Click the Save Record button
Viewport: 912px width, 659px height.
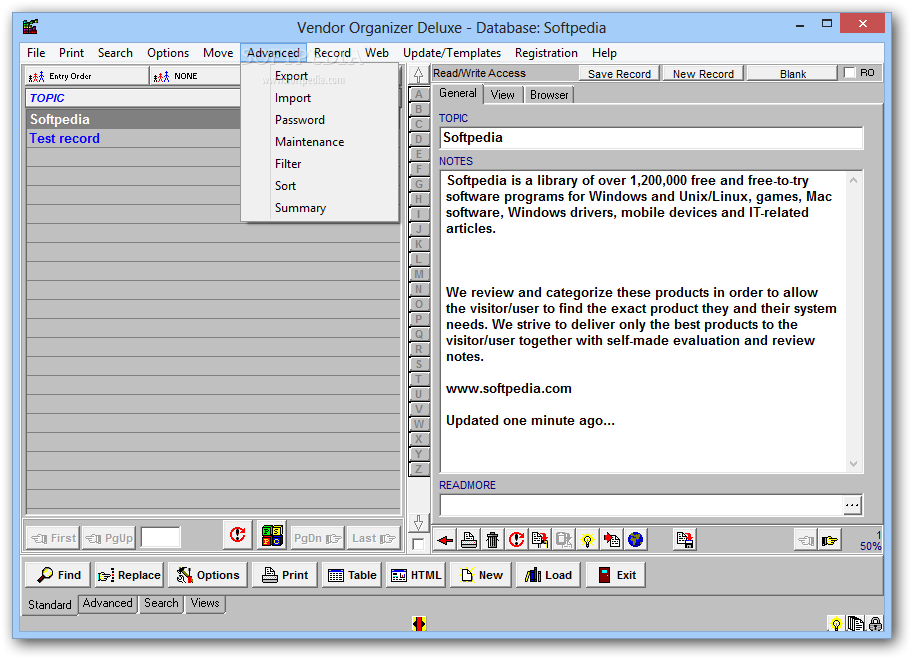click(619, 73)
